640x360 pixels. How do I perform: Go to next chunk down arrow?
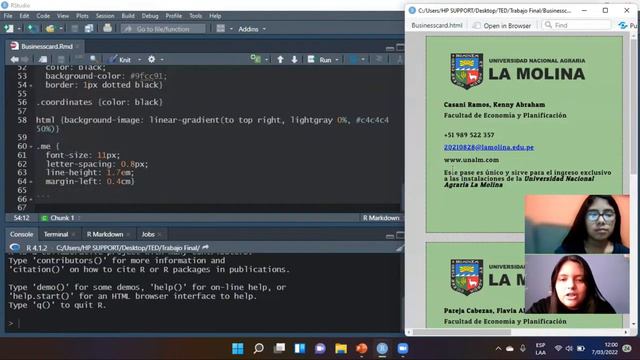tap(294, 60)
